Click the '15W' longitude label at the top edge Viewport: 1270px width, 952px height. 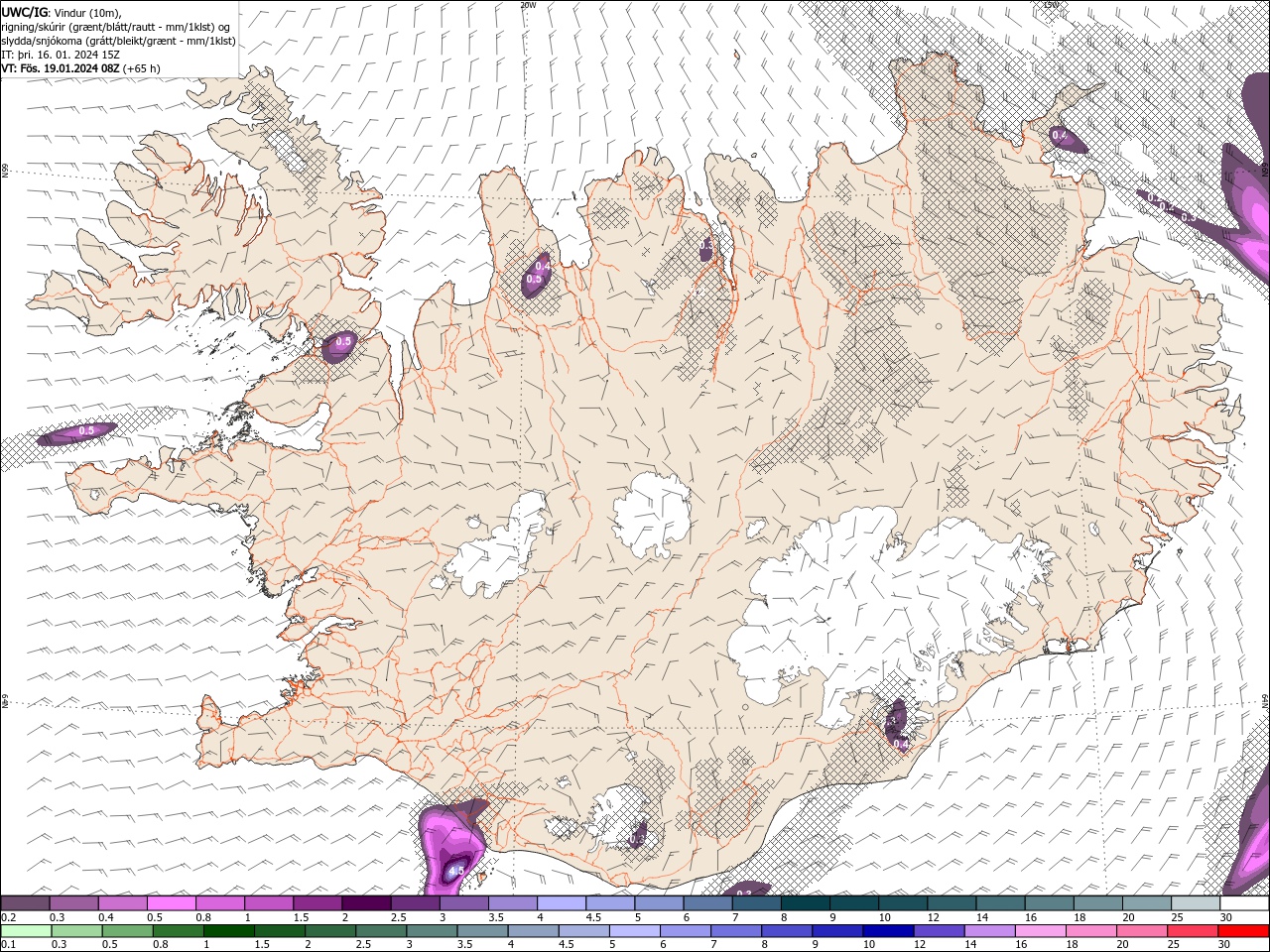[x=1051, y=4]
